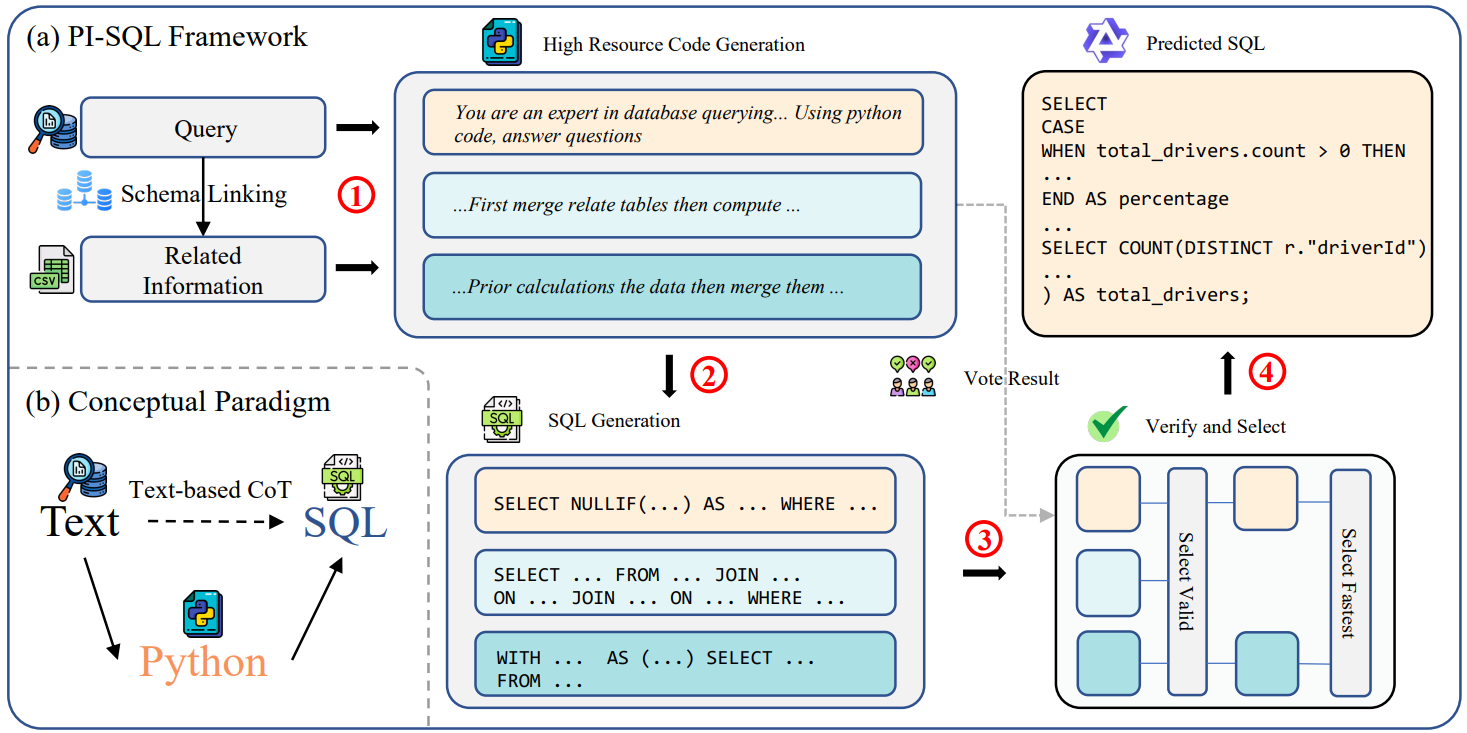Click the database magnifier icon beside Query box
The image size is (1467, 733).
click(52, 128)
